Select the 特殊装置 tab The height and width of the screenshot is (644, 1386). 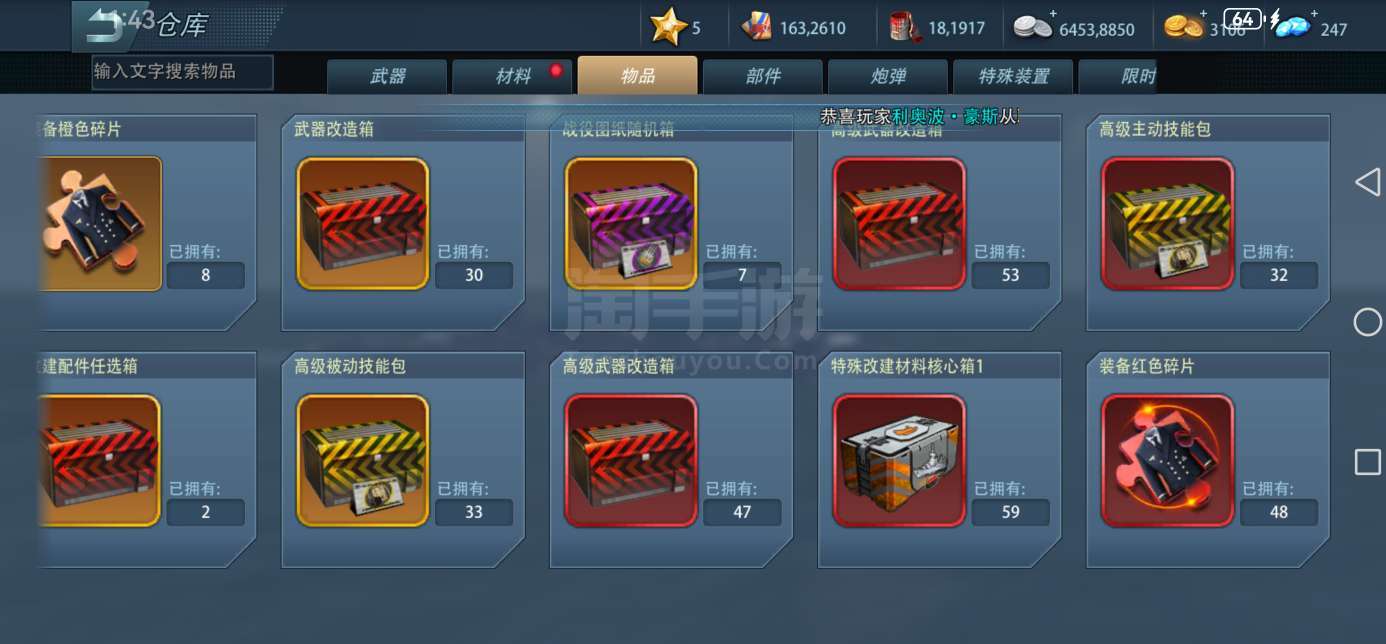(x=1012, y=77)
